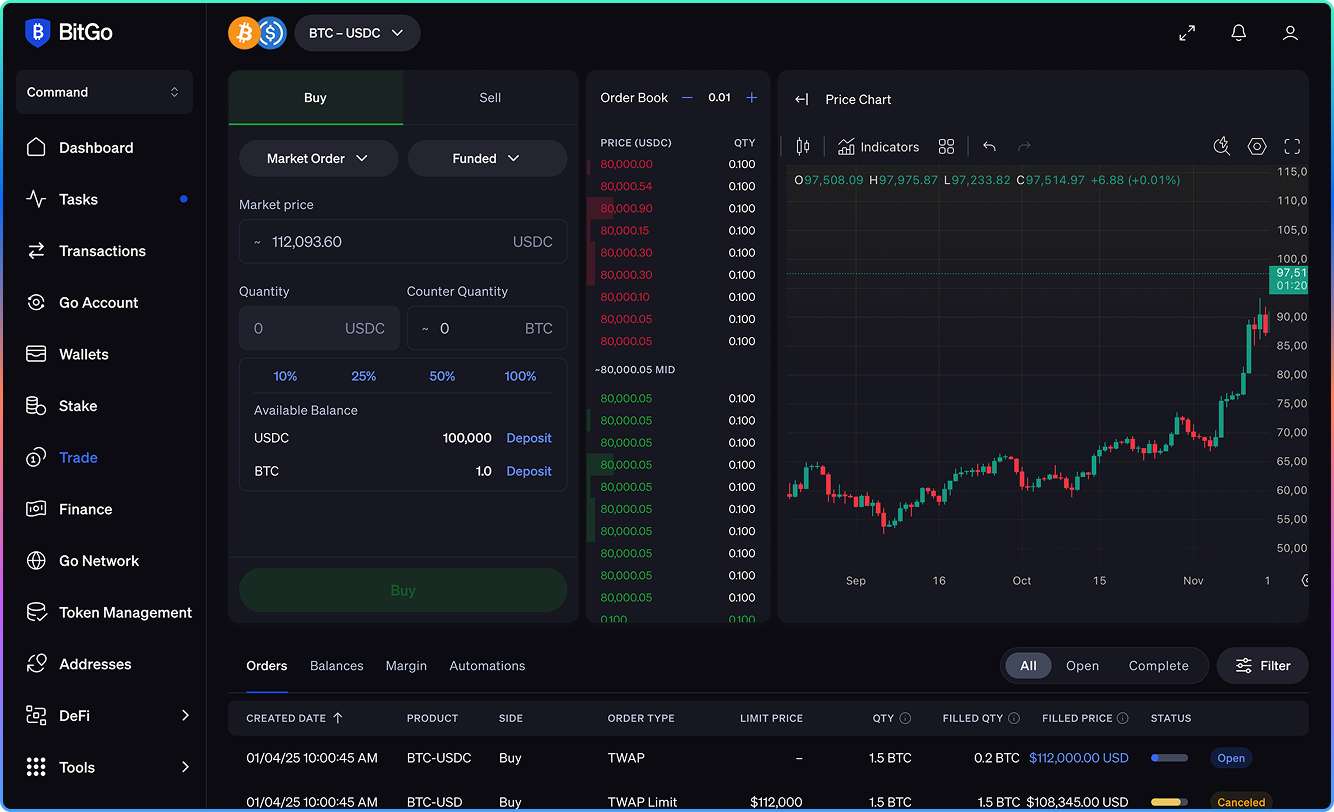The width and height of the screenshot is (1334, 812).
Task: Open the Market Order type dropdown
Action: (x=318, y=158)
